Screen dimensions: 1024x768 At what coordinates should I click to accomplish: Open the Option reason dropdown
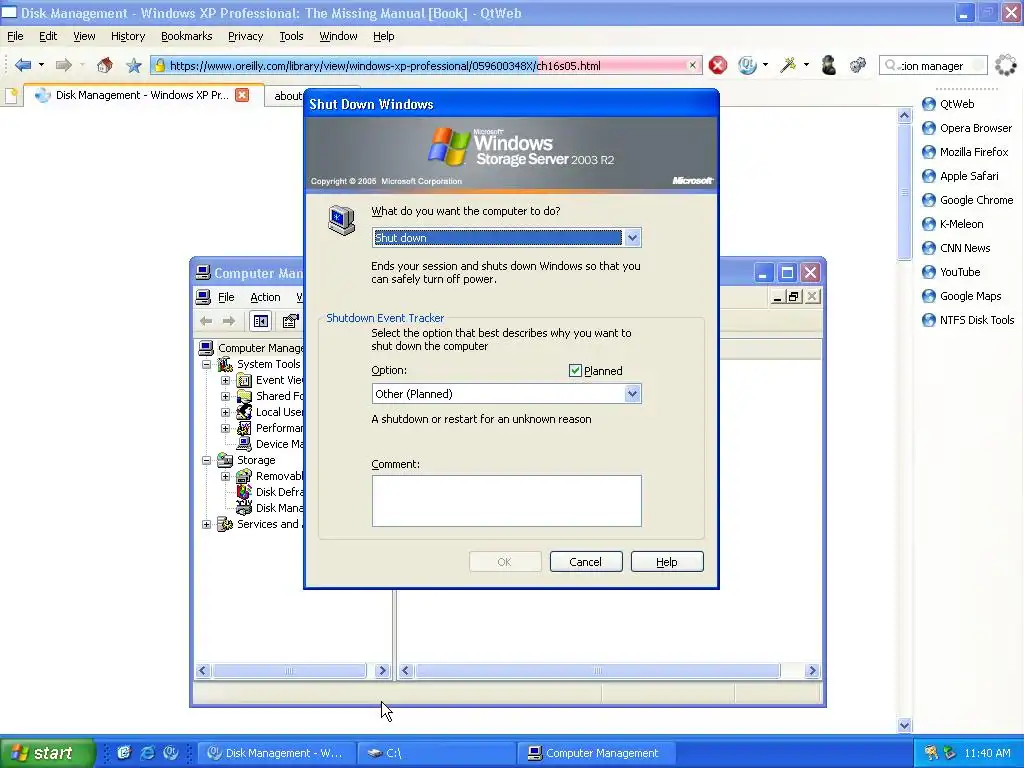632,394
